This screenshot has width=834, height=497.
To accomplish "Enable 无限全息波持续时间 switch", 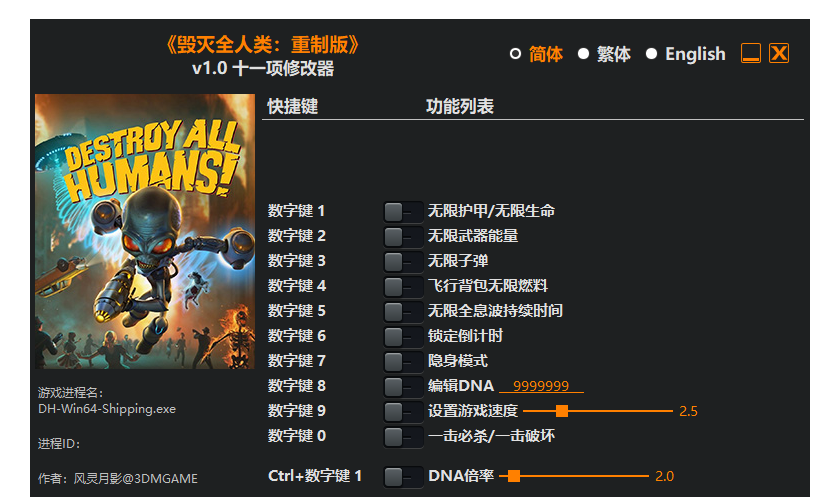I will pyautogui.click(x=403, y=312).
